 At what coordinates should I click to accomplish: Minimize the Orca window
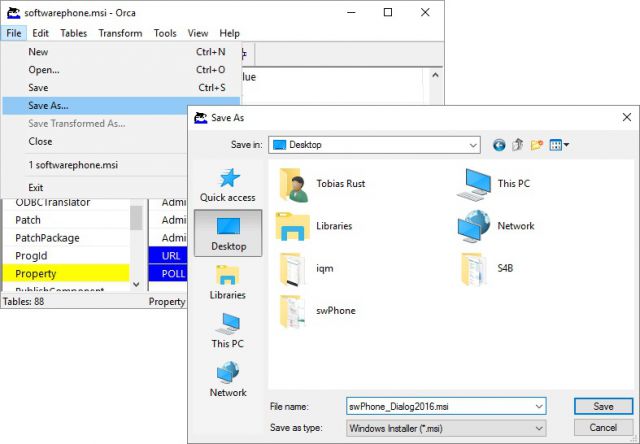[x=351, y=12]
